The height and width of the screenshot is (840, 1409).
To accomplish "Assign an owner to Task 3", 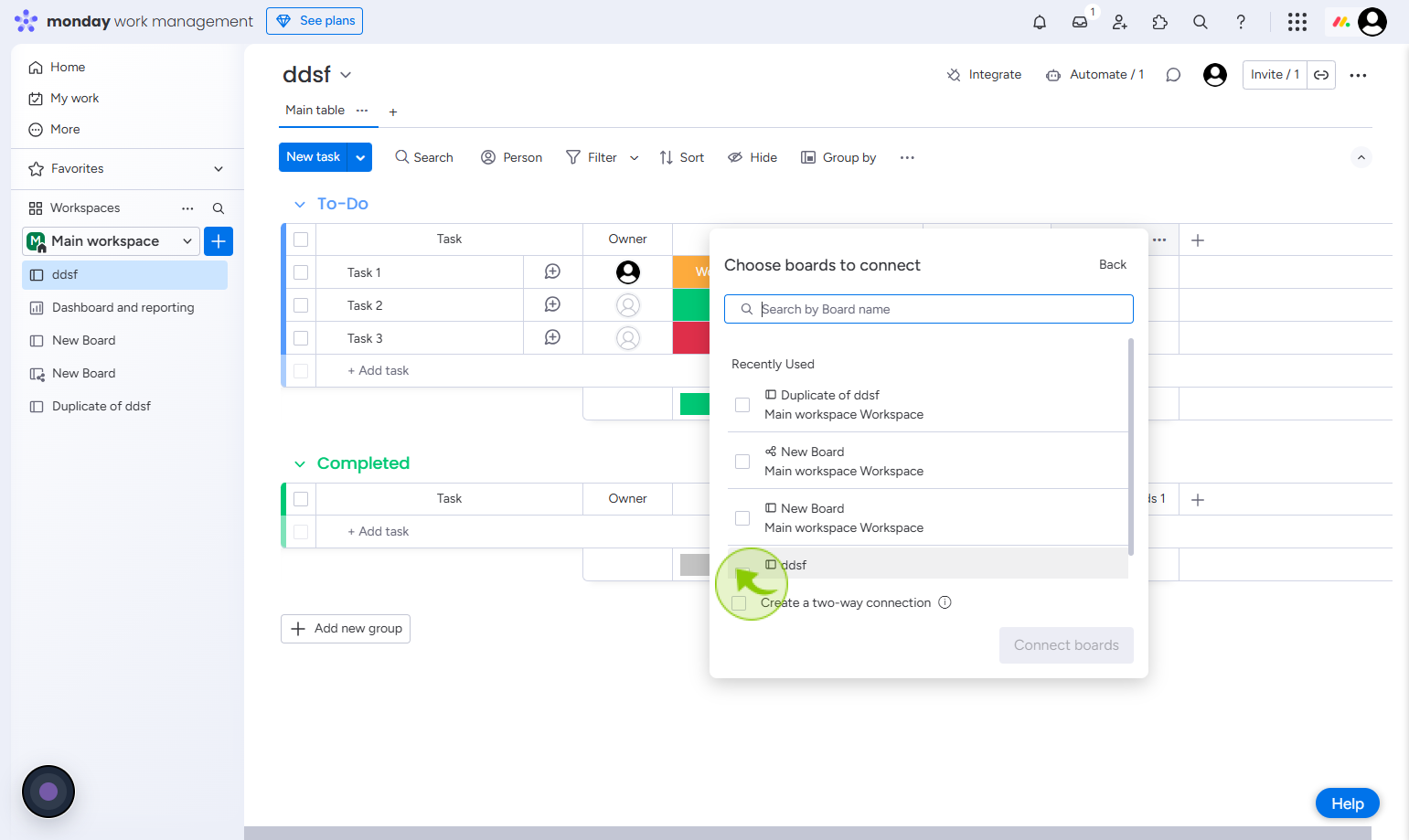I will [x=628, y=338].
